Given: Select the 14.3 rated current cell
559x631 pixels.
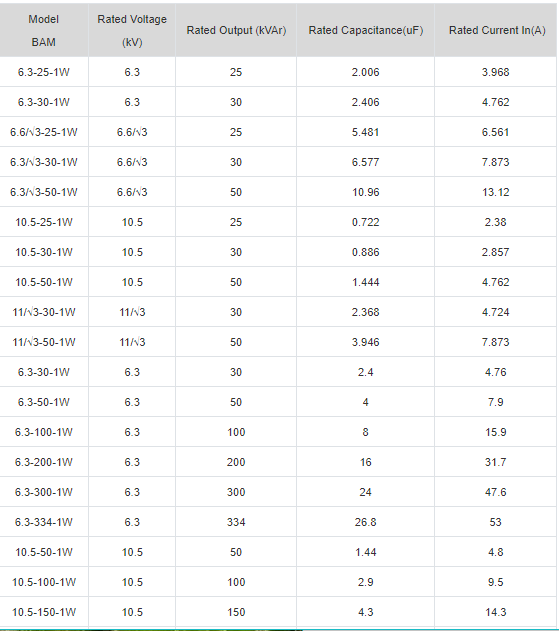Looking at the screenshot, I should click(495, 612).
